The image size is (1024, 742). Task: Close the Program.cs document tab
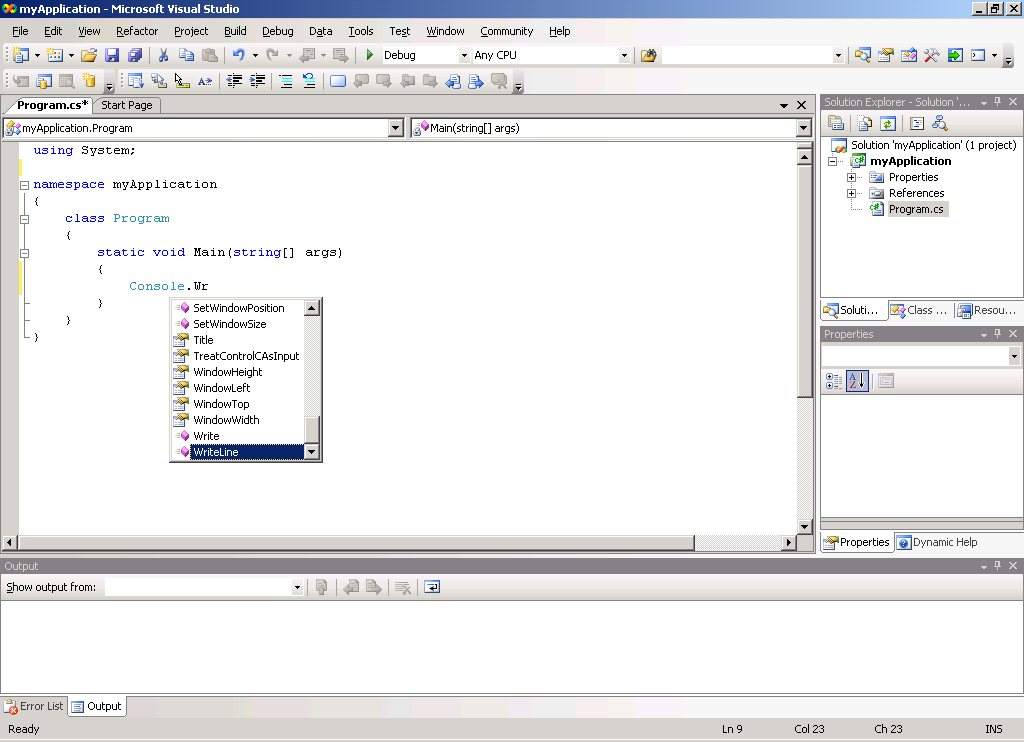[801, 105]
